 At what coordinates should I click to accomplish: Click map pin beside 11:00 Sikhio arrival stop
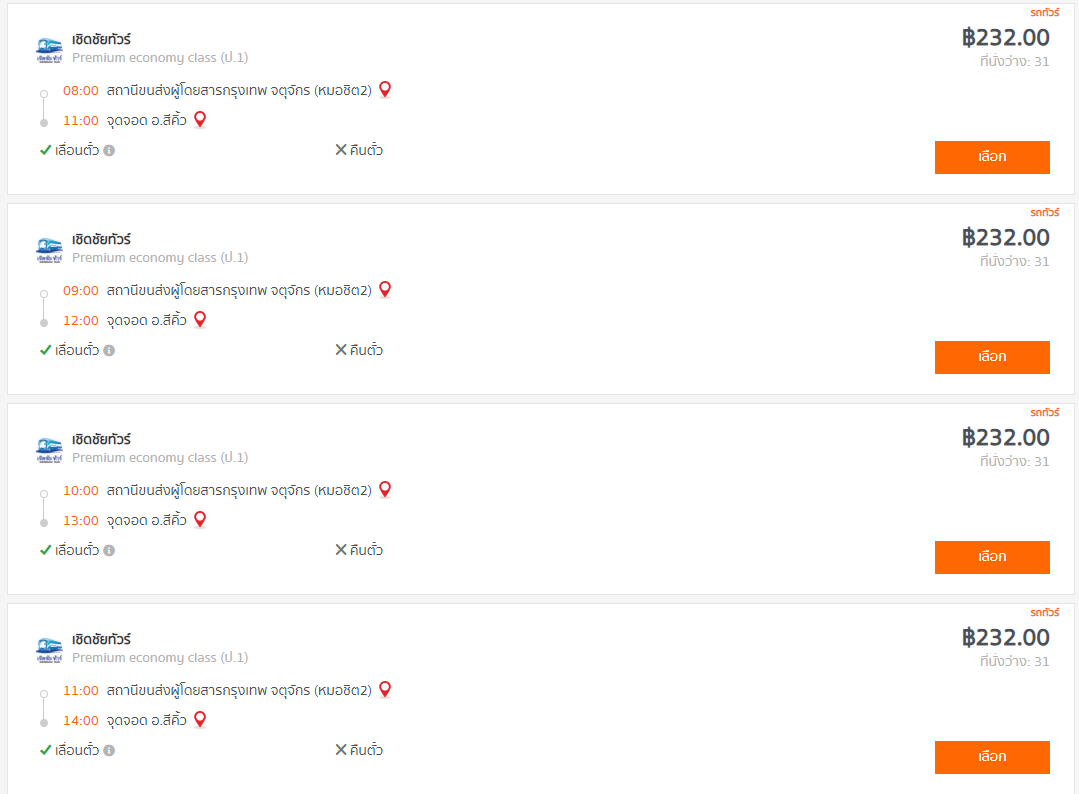coord(200,120)
